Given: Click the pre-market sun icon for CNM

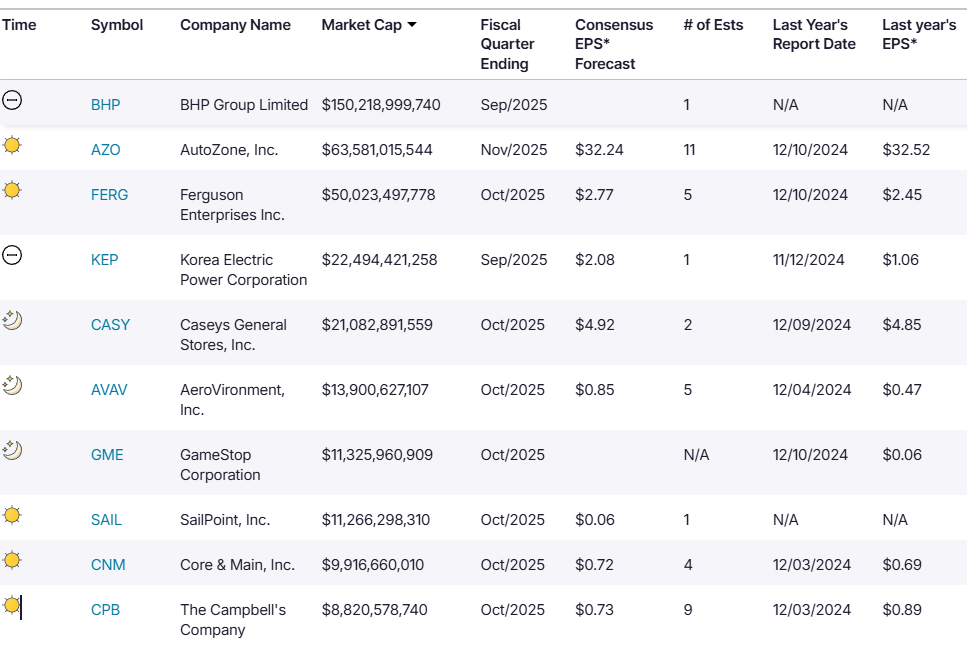Looking at the screenshot, I should [x=12, y=560].
